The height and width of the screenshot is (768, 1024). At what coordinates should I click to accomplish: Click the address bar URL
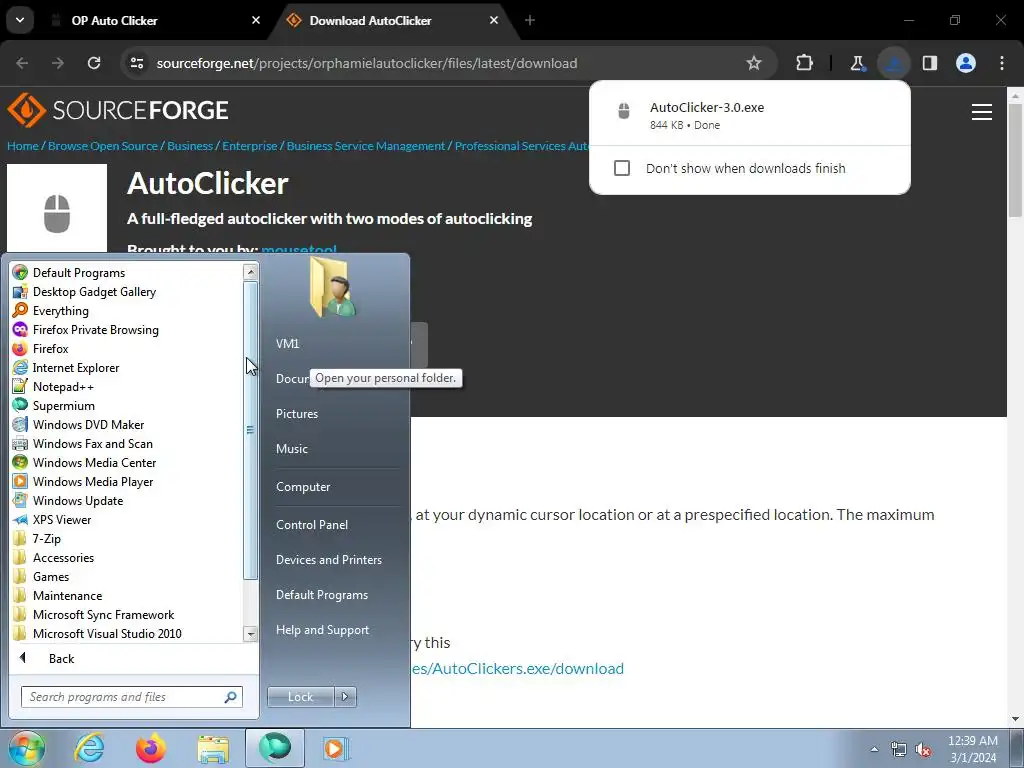366,63
